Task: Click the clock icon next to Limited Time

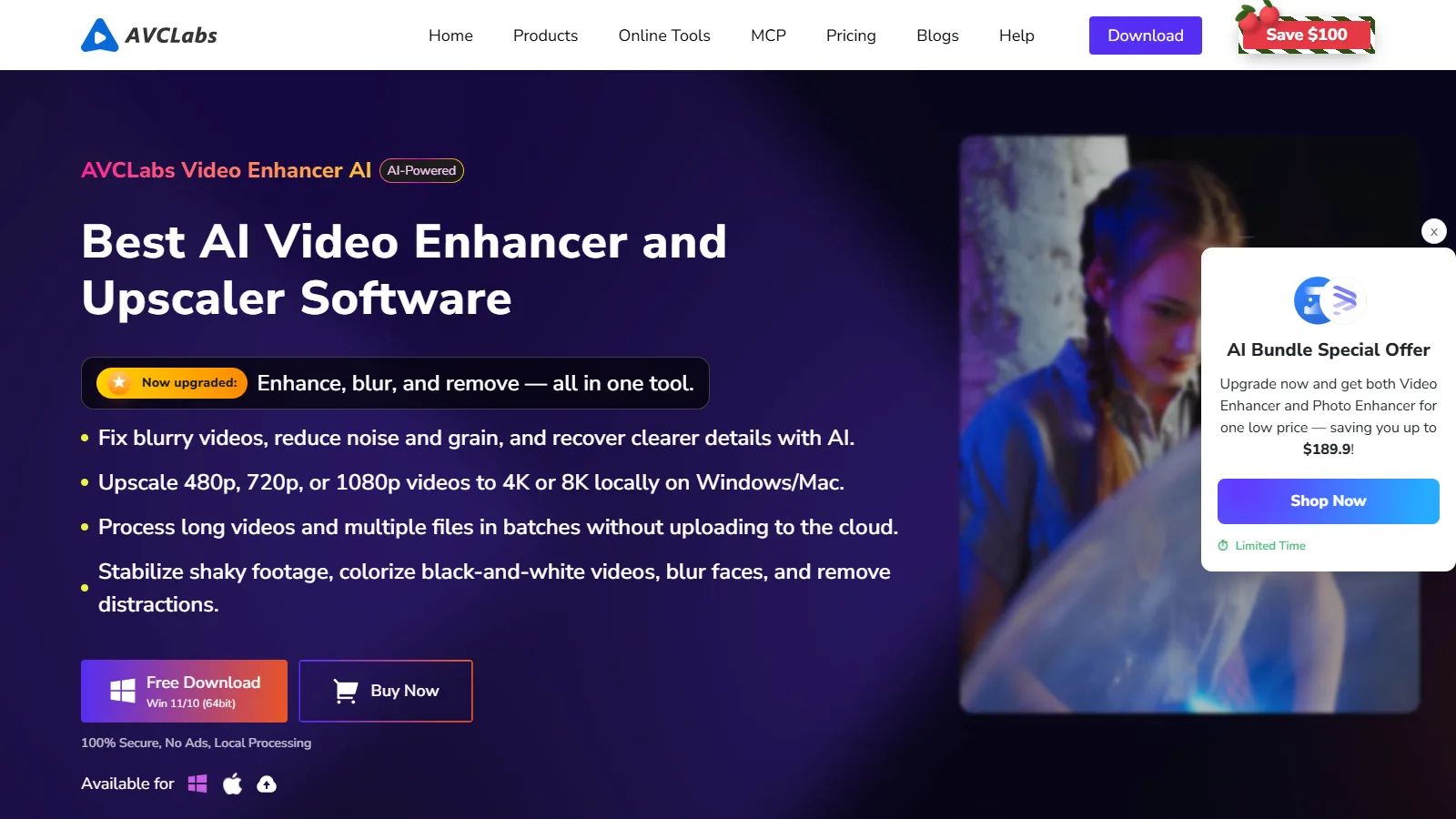Action: coord(1223,545)
